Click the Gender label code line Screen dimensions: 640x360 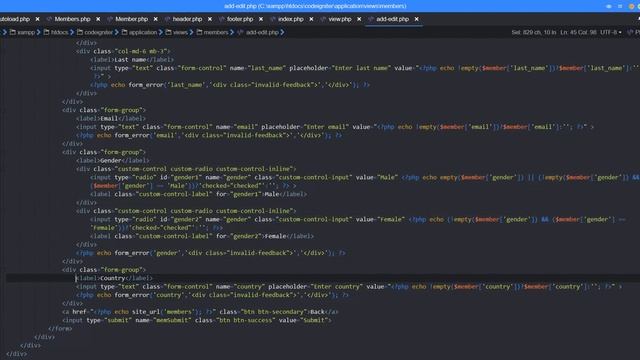[113, 161]
